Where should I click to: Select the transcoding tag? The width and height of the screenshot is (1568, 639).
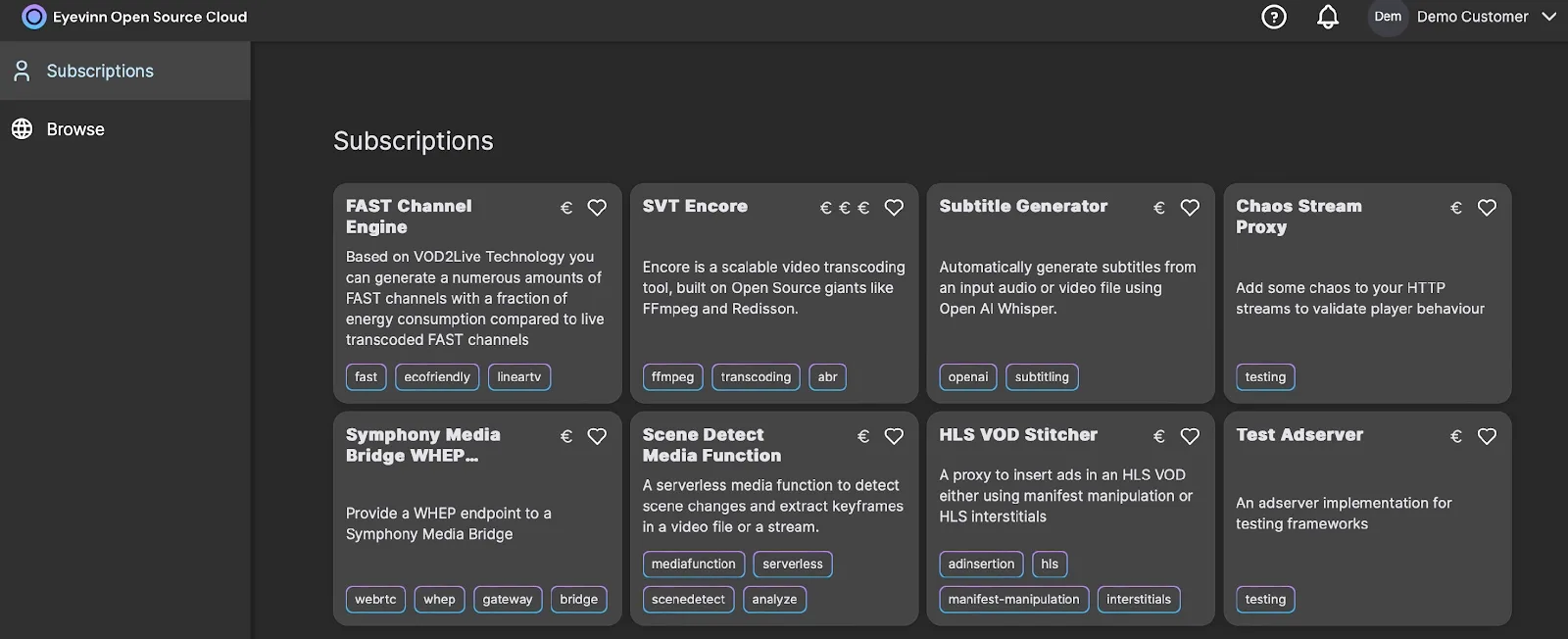756,377
